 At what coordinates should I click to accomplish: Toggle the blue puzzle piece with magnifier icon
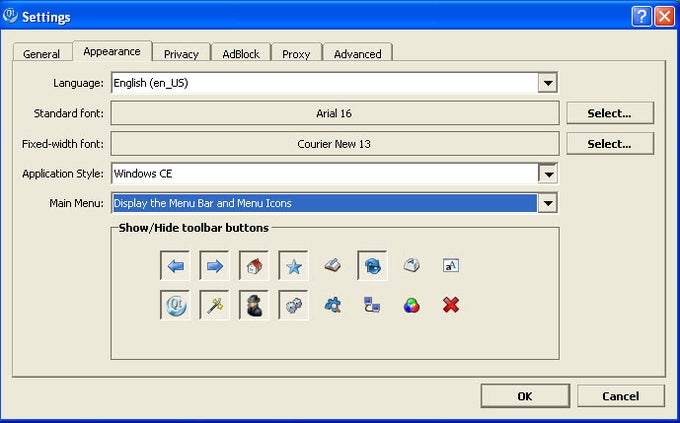click(333, 305)
